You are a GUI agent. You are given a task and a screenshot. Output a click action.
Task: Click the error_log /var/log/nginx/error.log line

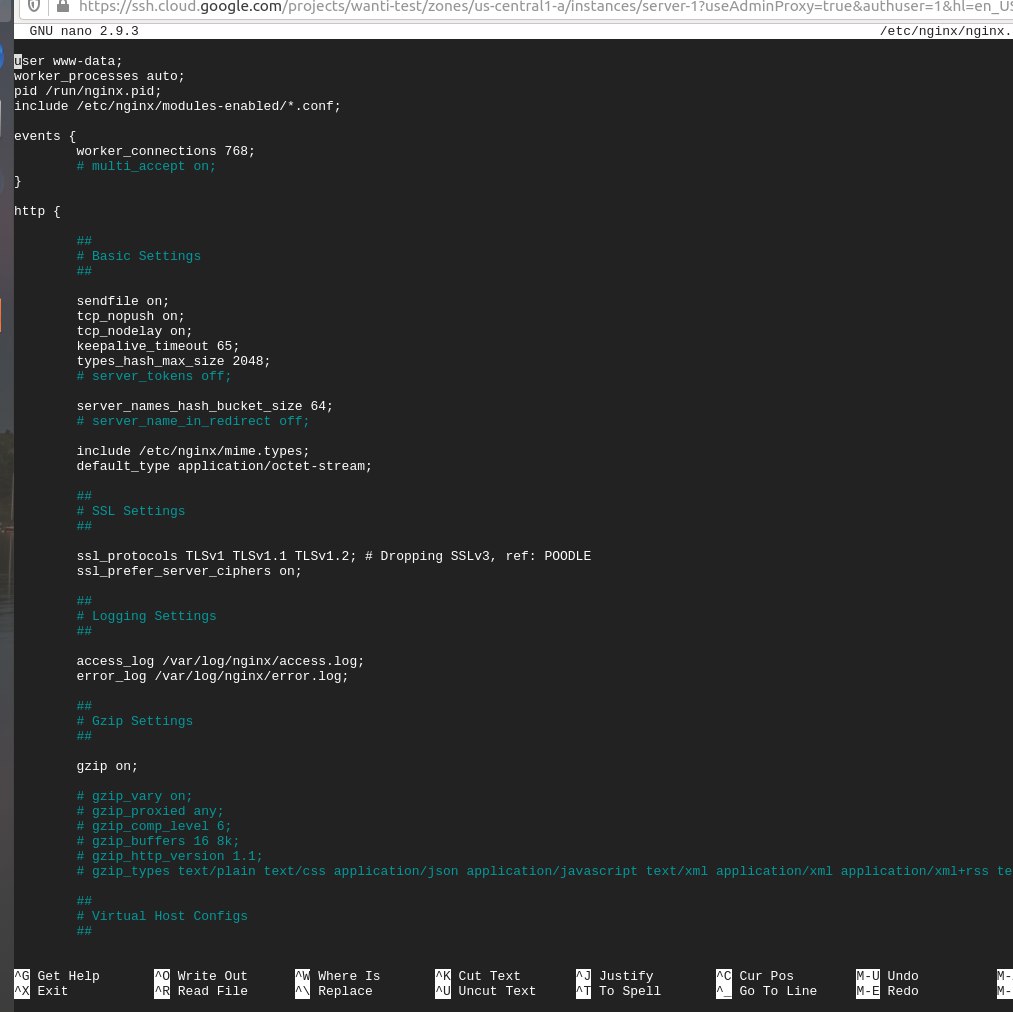pyautogui.click(x=213, y=676)
